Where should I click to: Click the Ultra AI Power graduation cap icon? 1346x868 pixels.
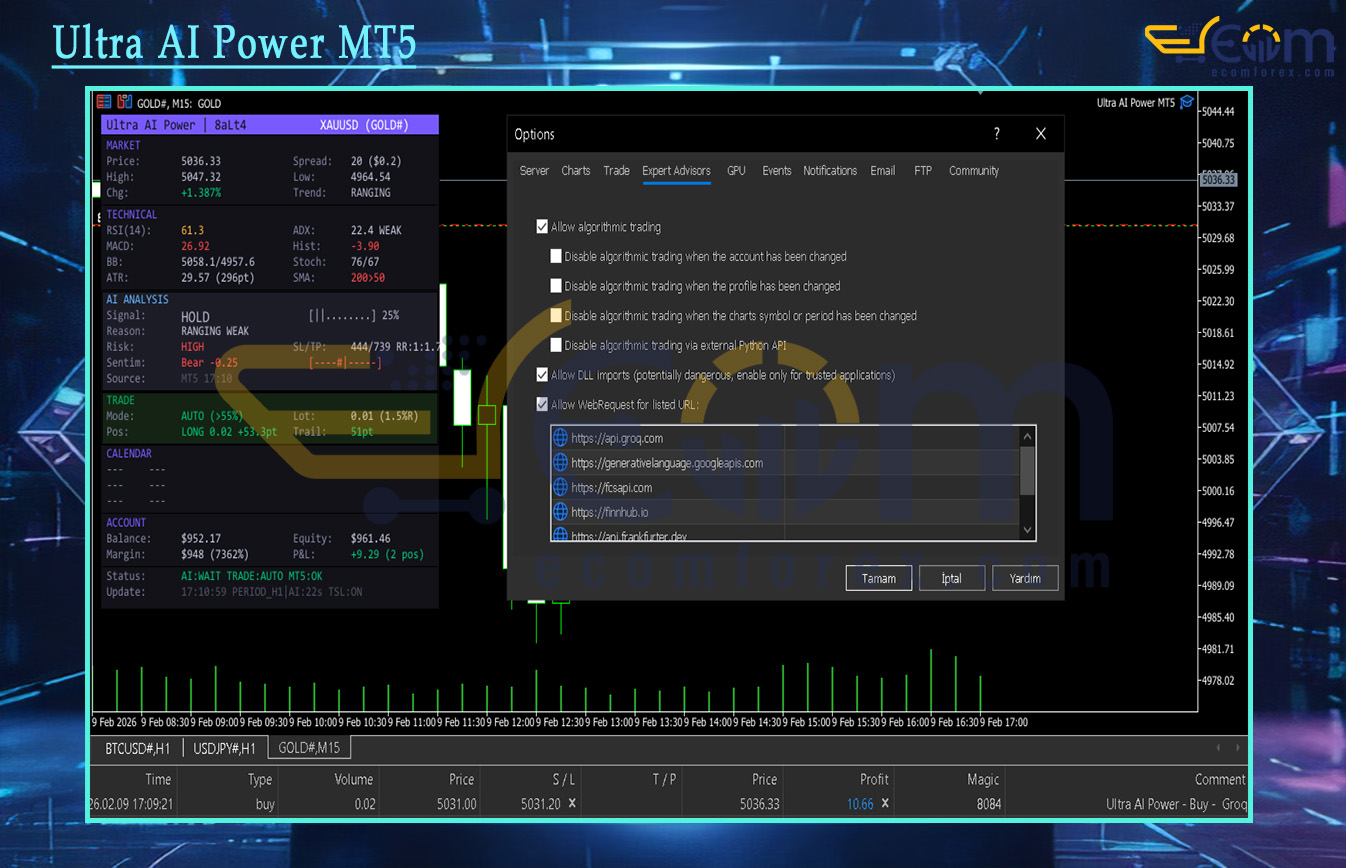pyautogui.click(x=1186, y=102)
